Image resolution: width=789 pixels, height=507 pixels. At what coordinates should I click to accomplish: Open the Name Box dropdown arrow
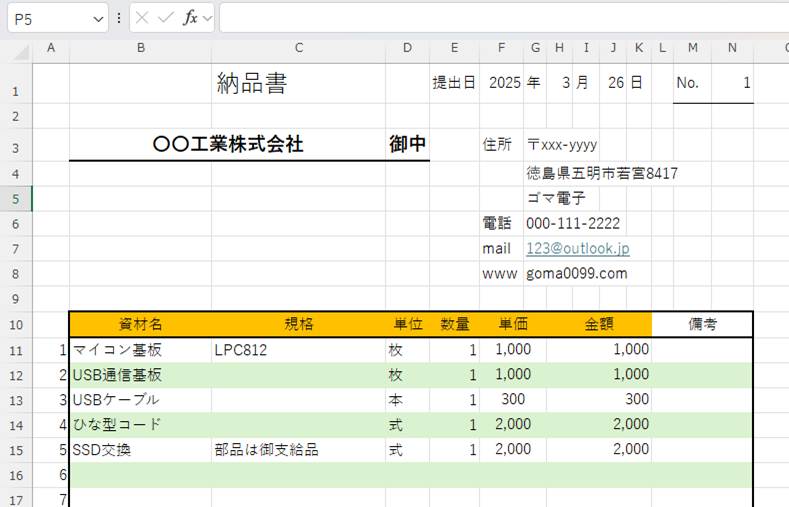pos(98,19)
